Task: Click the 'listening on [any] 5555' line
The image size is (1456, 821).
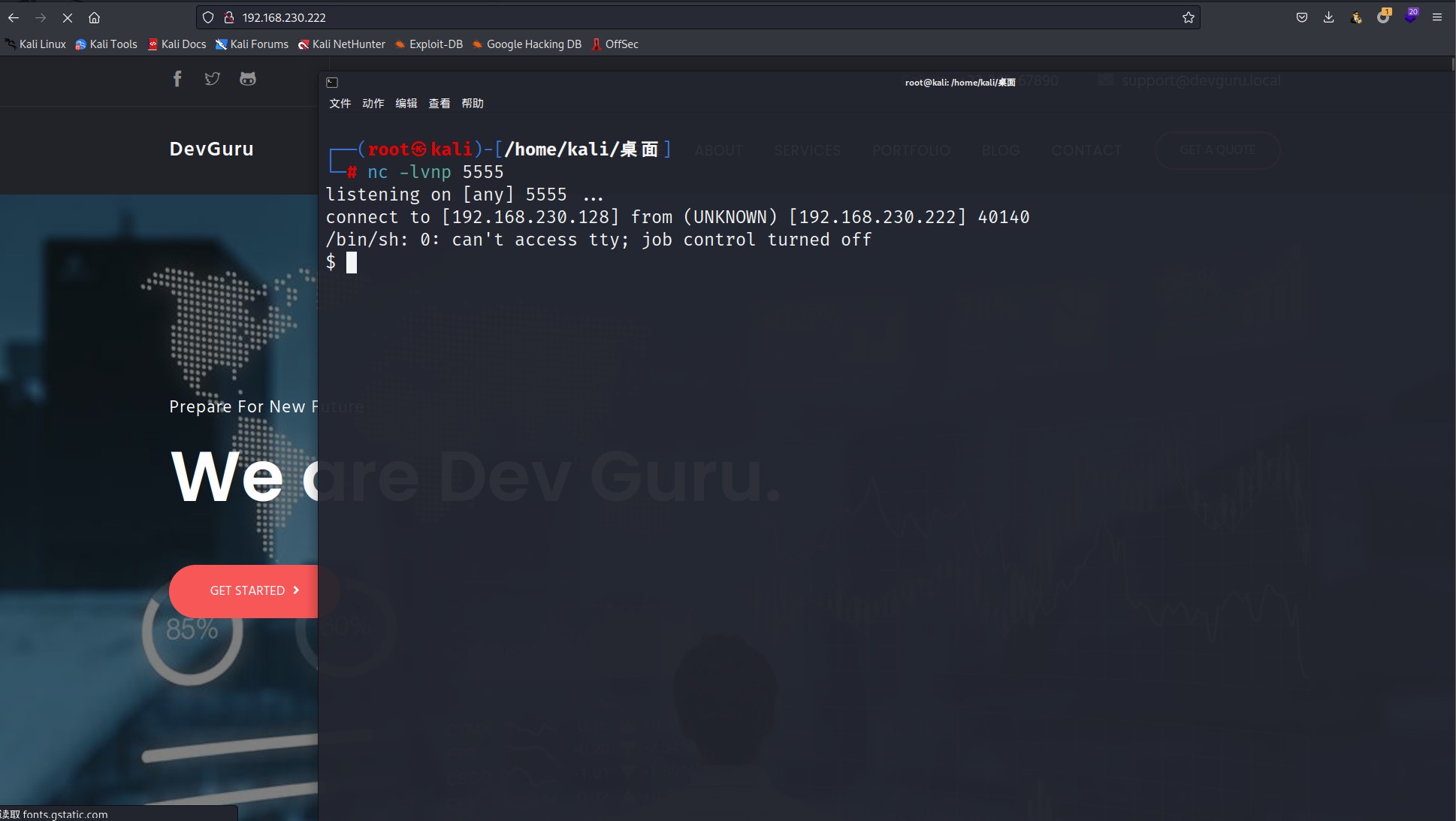Action: (464, 195)
